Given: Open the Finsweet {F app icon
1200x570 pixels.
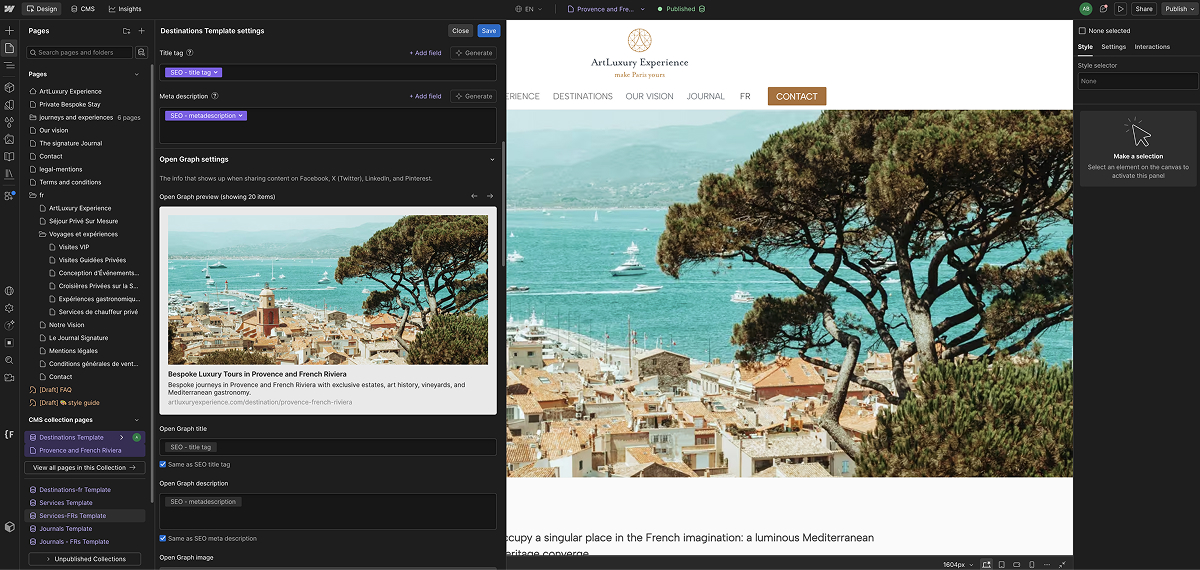Looking at the screenshot, I should (9, 434).
